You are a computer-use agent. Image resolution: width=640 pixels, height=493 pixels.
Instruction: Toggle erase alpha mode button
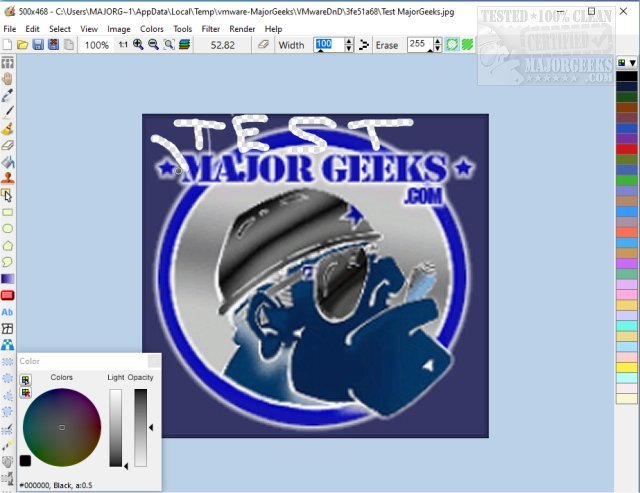point(452,44)
